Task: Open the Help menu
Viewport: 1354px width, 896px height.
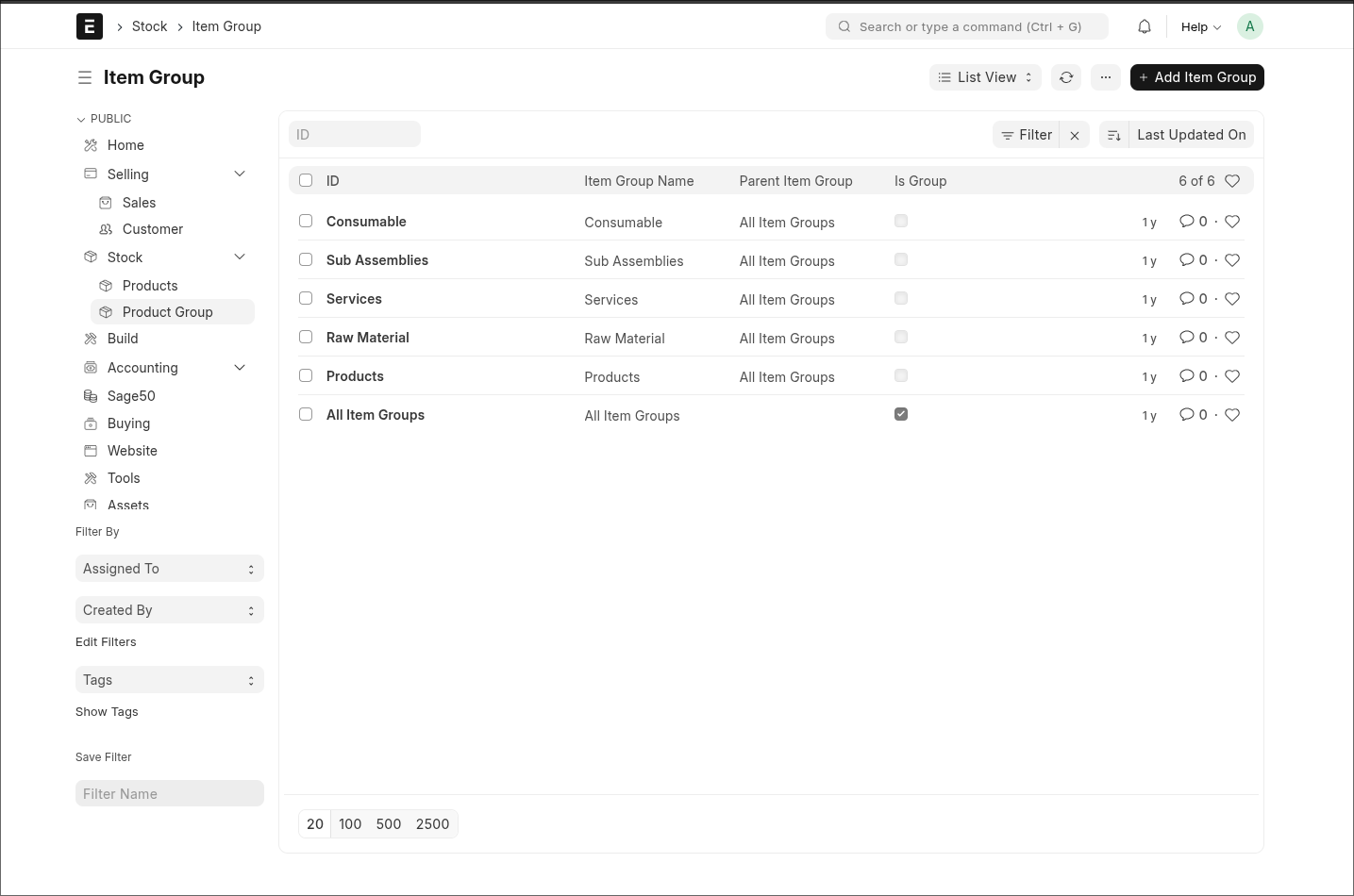Action: tap(1200, 26)
